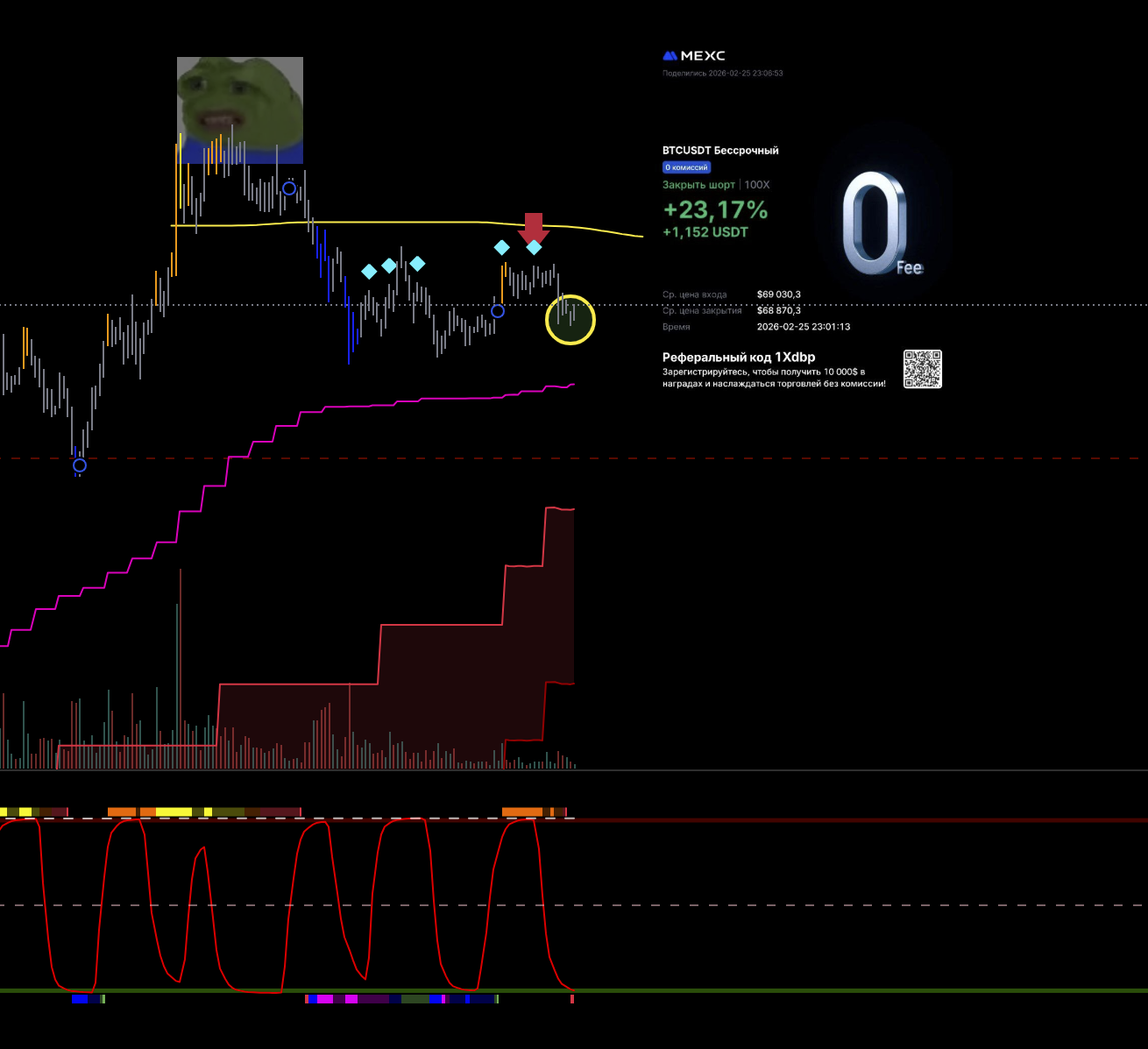The width and height of the screenshot is (1148, 1049).
Task: Click the yellow circle highlighting recent candles
Action: 570,320
